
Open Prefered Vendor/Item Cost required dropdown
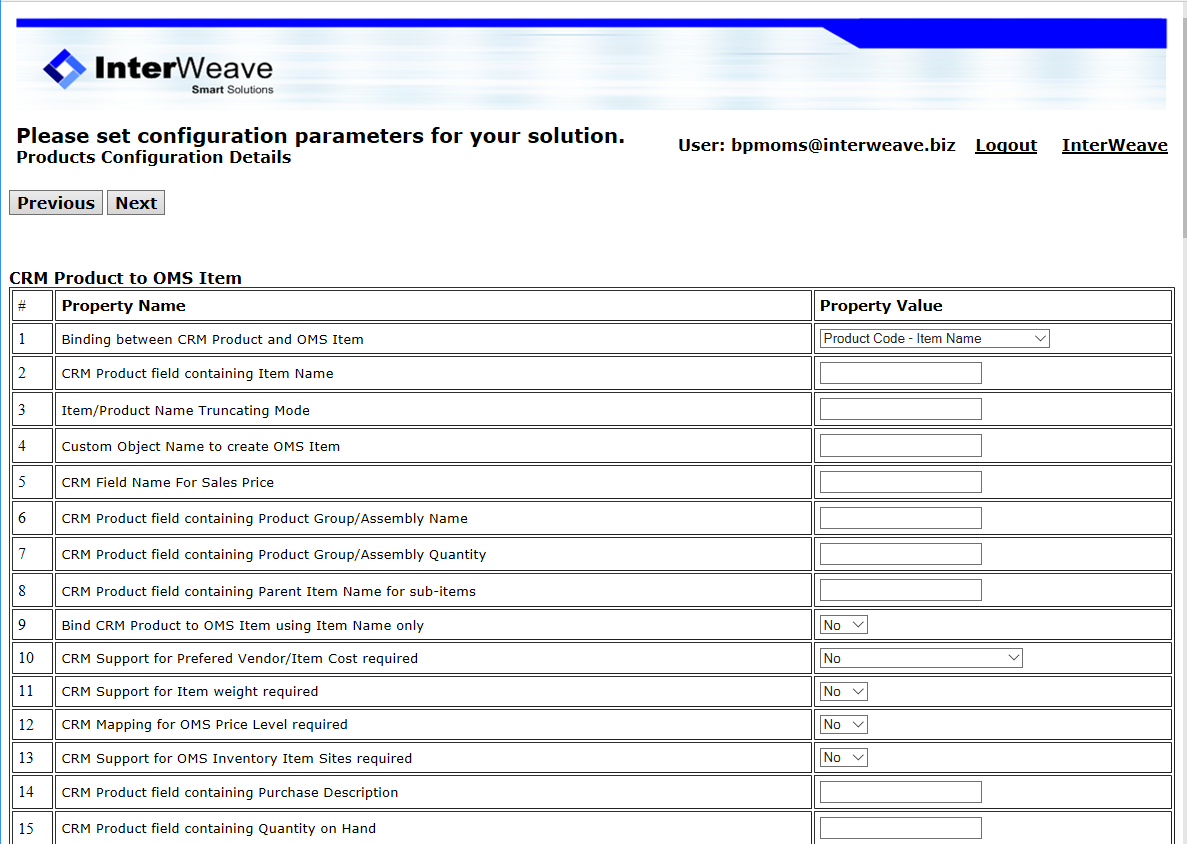pos(920,658)
